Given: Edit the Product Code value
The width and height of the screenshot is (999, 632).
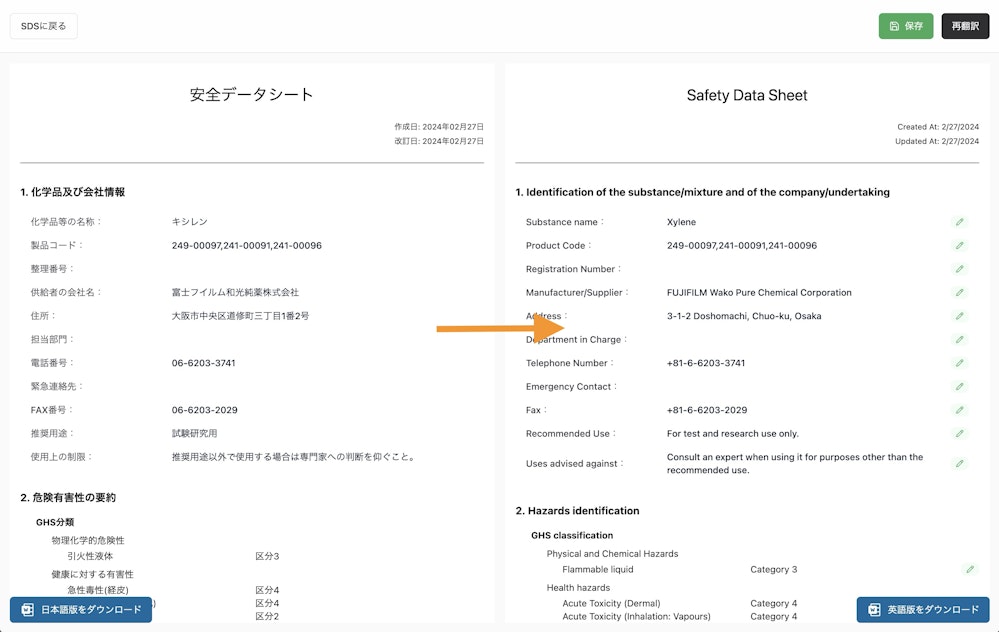Looking at the screenshot, I should pyautogui.click(x=960, y=245).
